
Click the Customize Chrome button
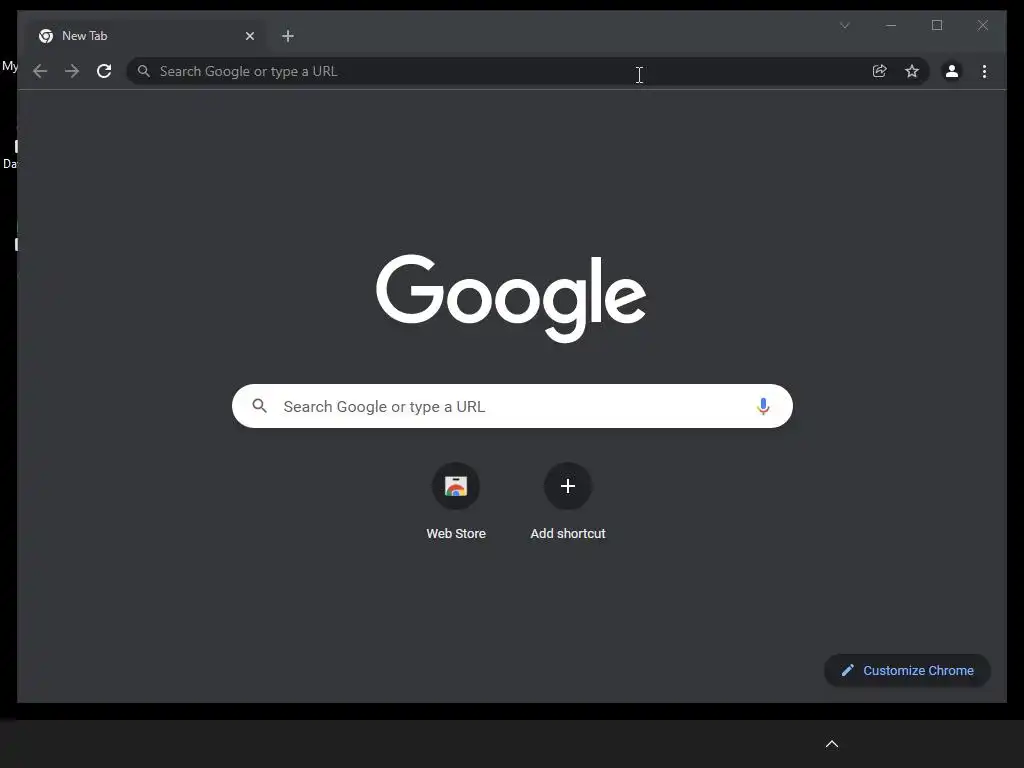[x=907, y=671]
